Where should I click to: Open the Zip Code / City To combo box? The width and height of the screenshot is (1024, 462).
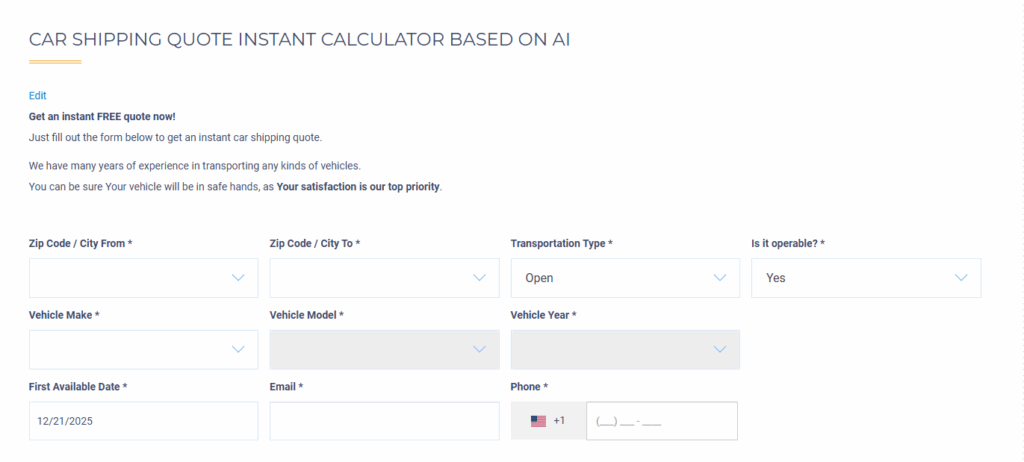pyautogui.click(x=370, y=278)
